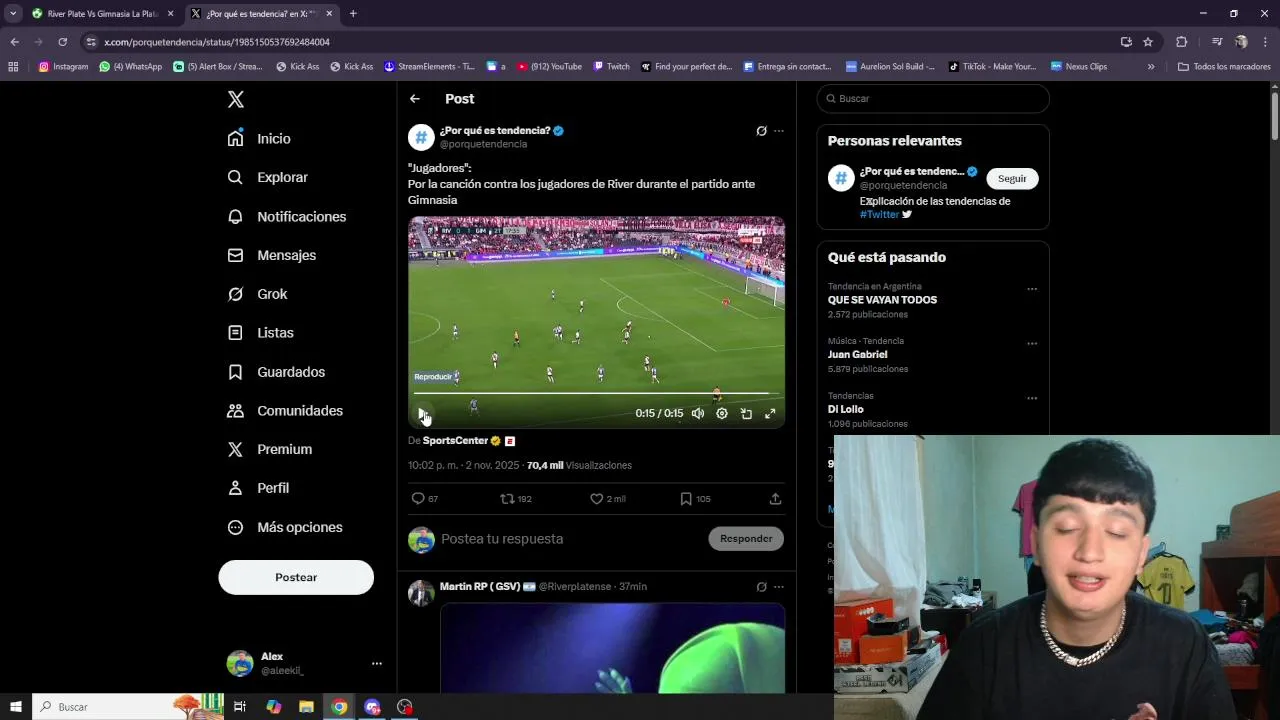Open the Twitch bookmark
Image resolution: width=1280 pixels, height=720 pixels.
click(x=611, y=67)
